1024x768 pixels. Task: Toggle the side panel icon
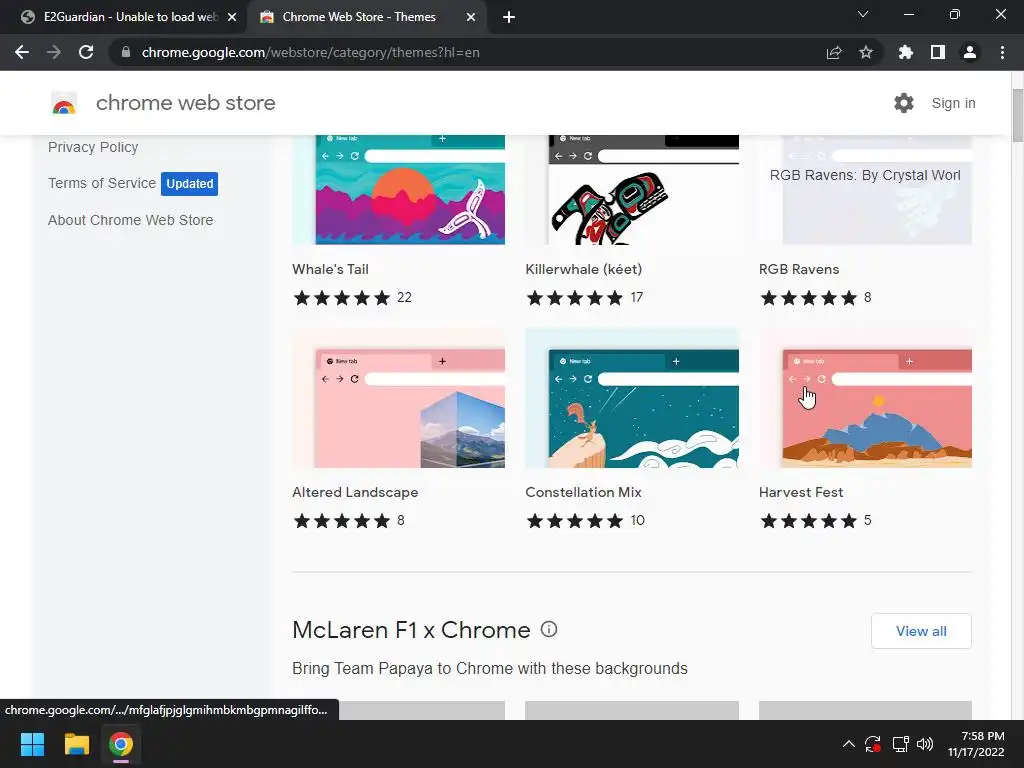pyautogui.click(x=938, y=52)
